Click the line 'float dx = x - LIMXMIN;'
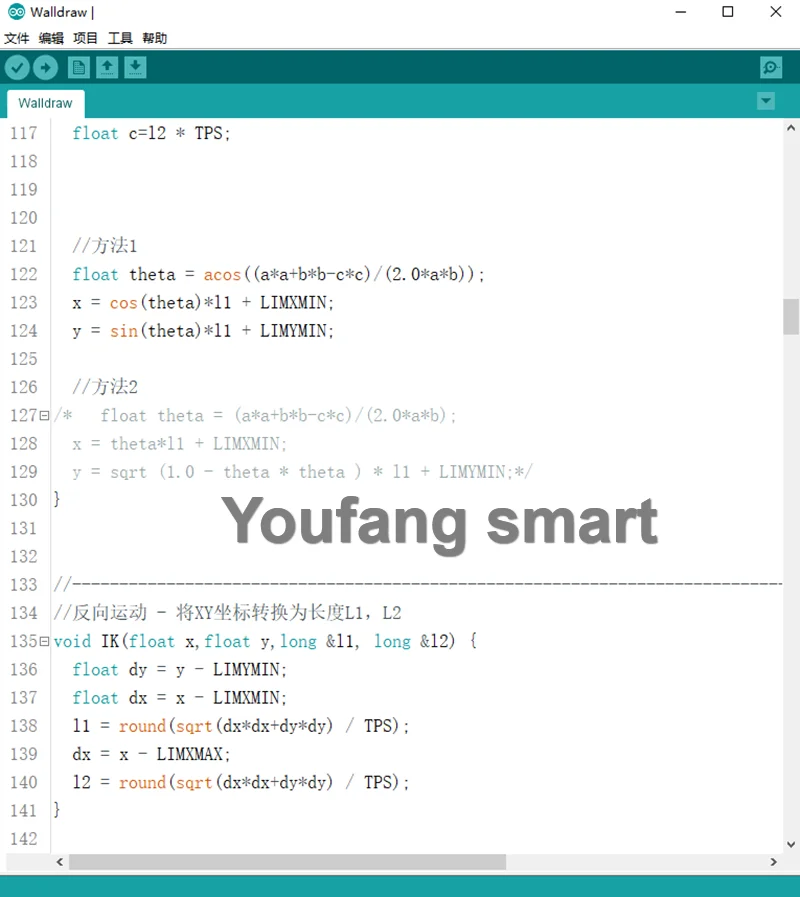 pos(179,698)
